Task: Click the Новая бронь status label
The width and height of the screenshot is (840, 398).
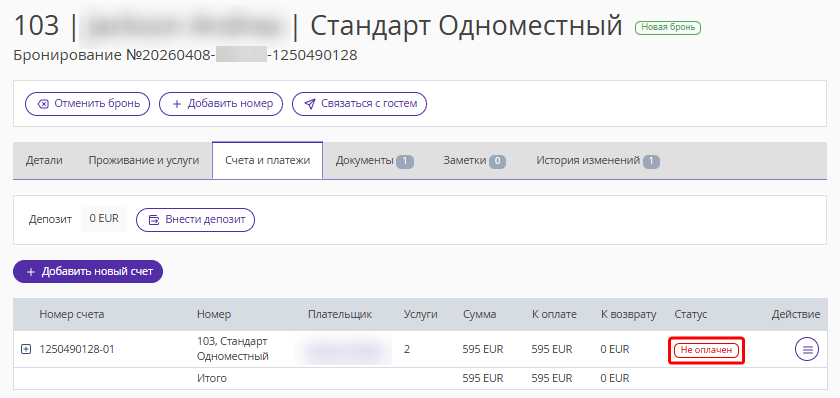Action: point(668,28)
